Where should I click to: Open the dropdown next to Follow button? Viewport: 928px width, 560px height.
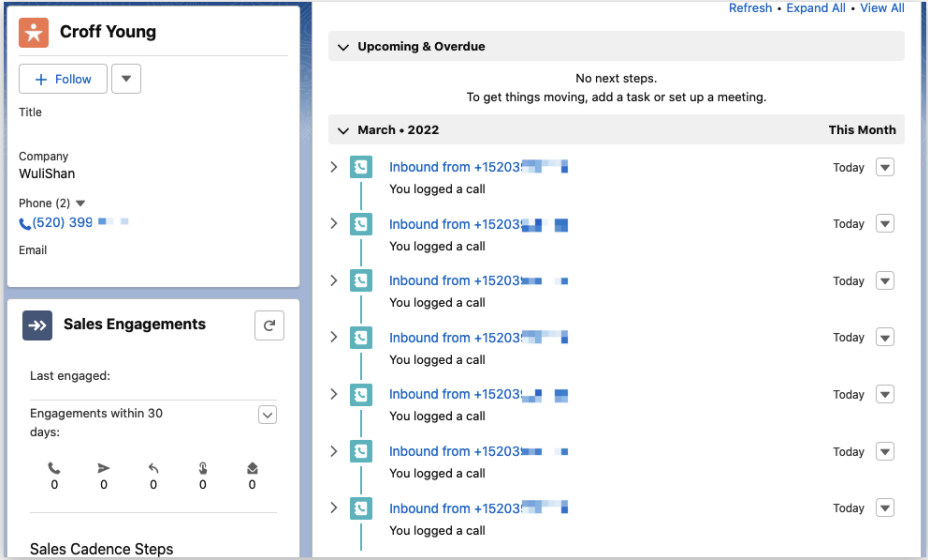pyautogui.click(x=126, y=79)
